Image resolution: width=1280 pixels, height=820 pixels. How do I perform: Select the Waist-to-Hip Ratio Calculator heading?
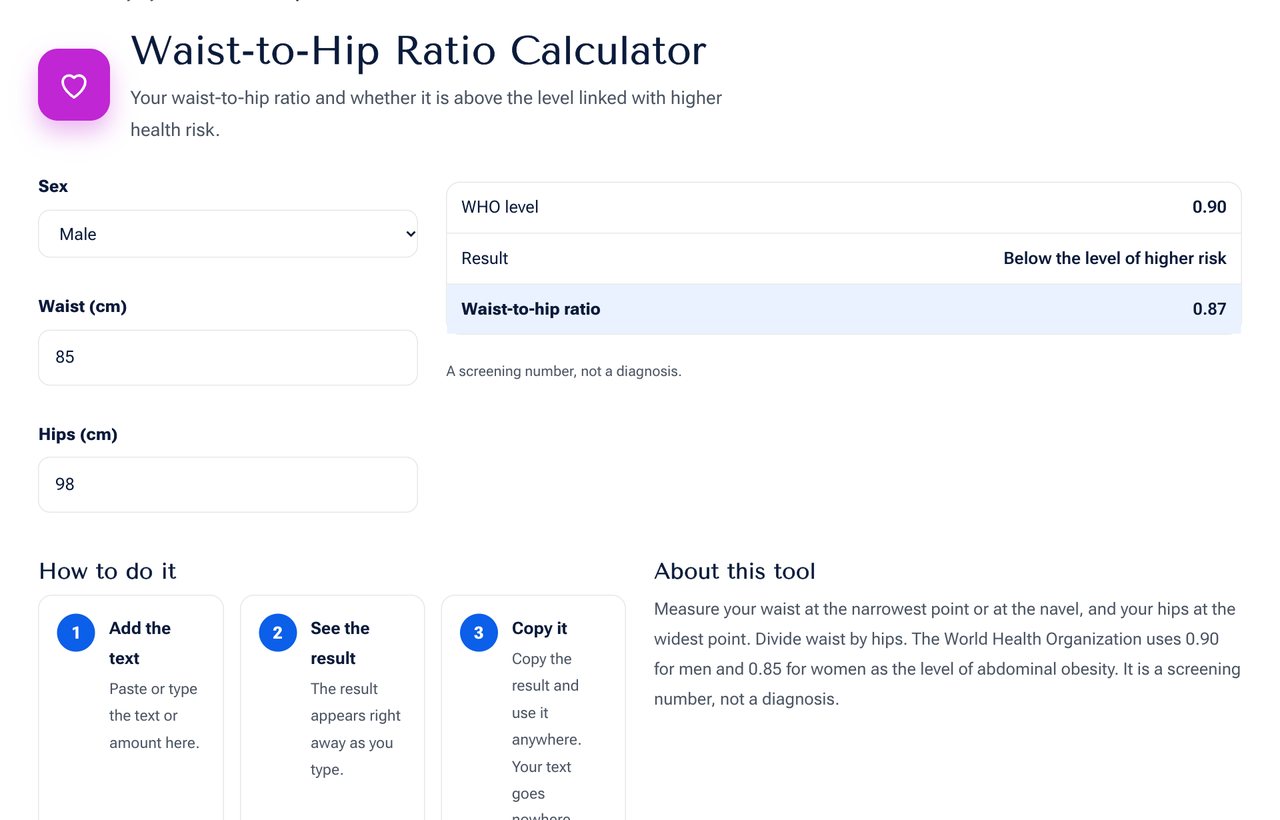click(x=418, y=51)
